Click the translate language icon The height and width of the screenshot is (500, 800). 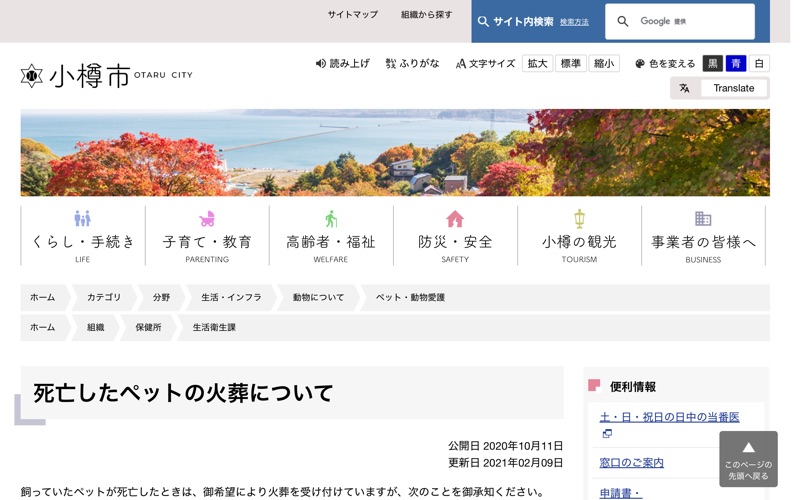click(684, 88)
